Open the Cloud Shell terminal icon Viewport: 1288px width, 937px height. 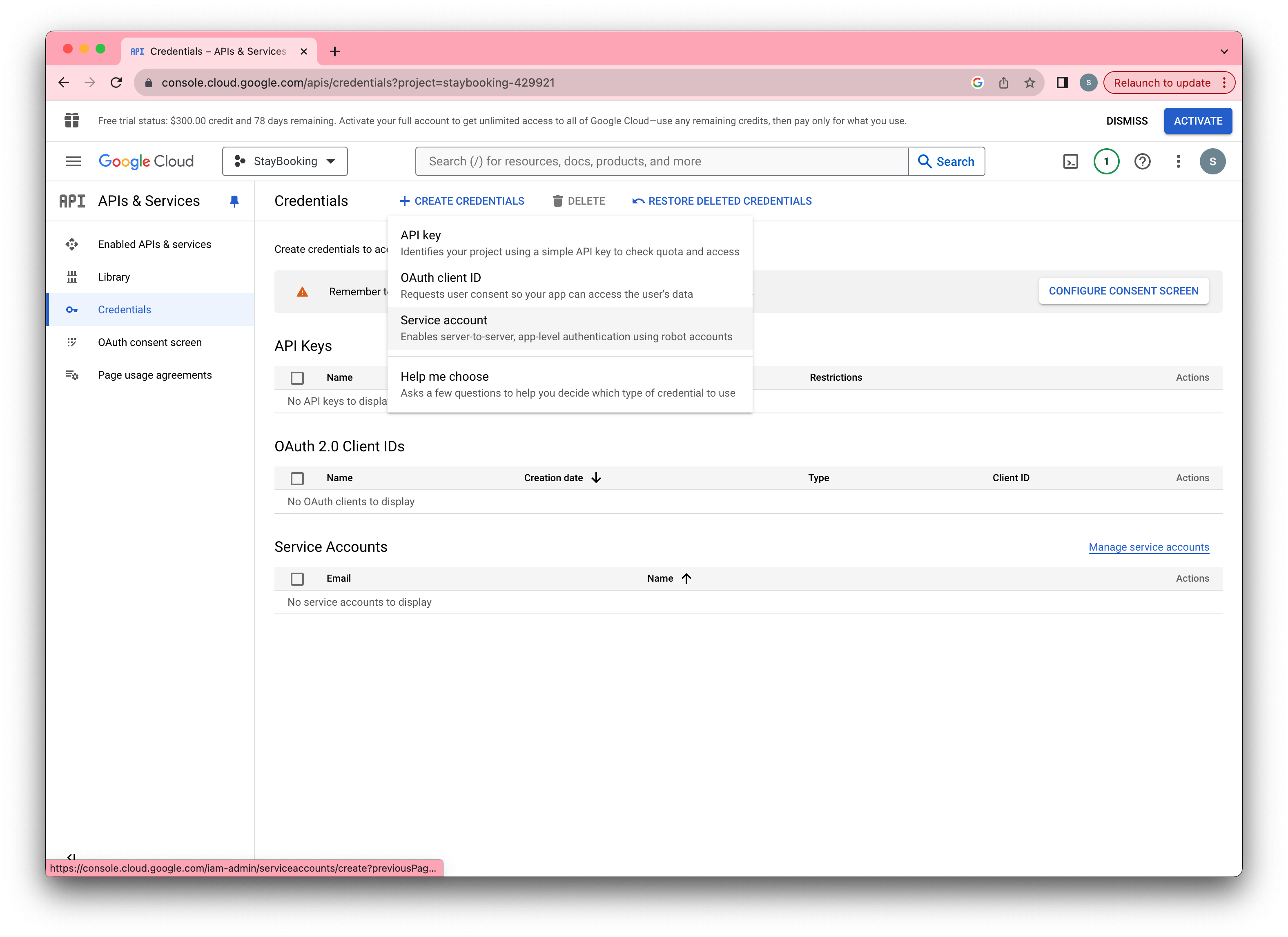click(1070, 162)
